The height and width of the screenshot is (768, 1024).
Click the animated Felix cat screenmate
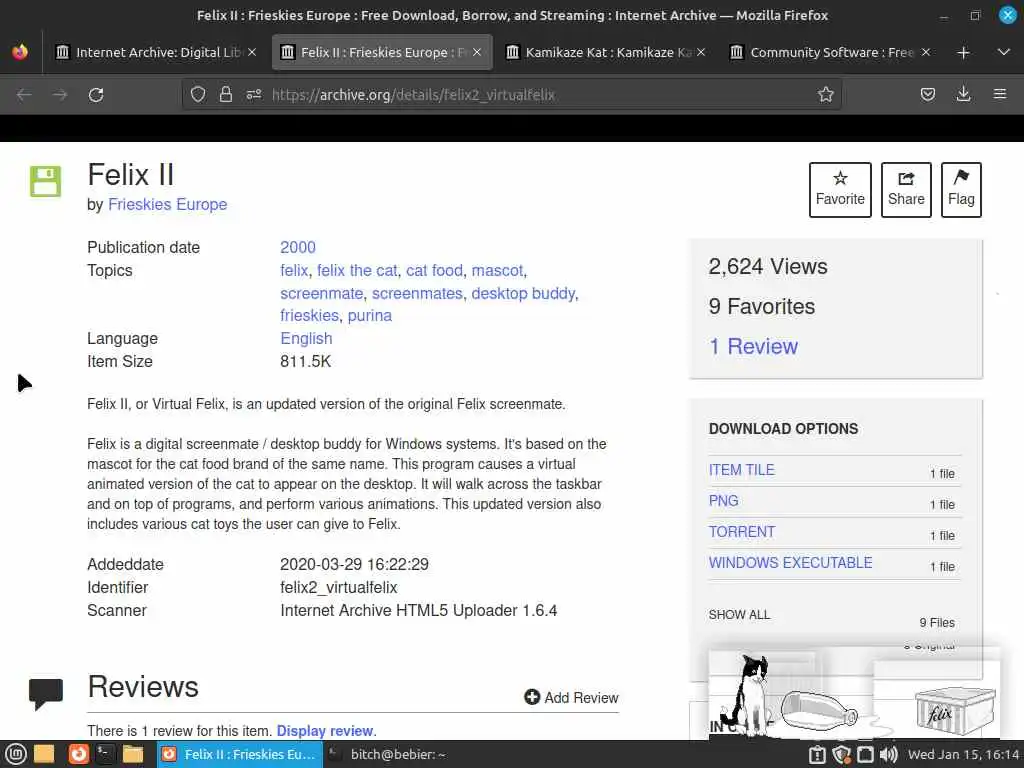(x=746, y=696)
